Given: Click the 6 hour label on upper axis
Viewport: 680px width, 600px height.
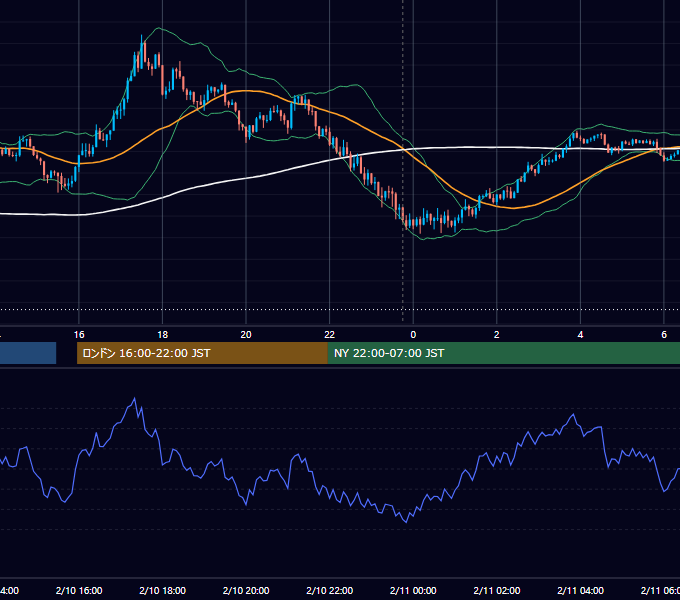Looking at the screenshot, I should click(664, 335).
